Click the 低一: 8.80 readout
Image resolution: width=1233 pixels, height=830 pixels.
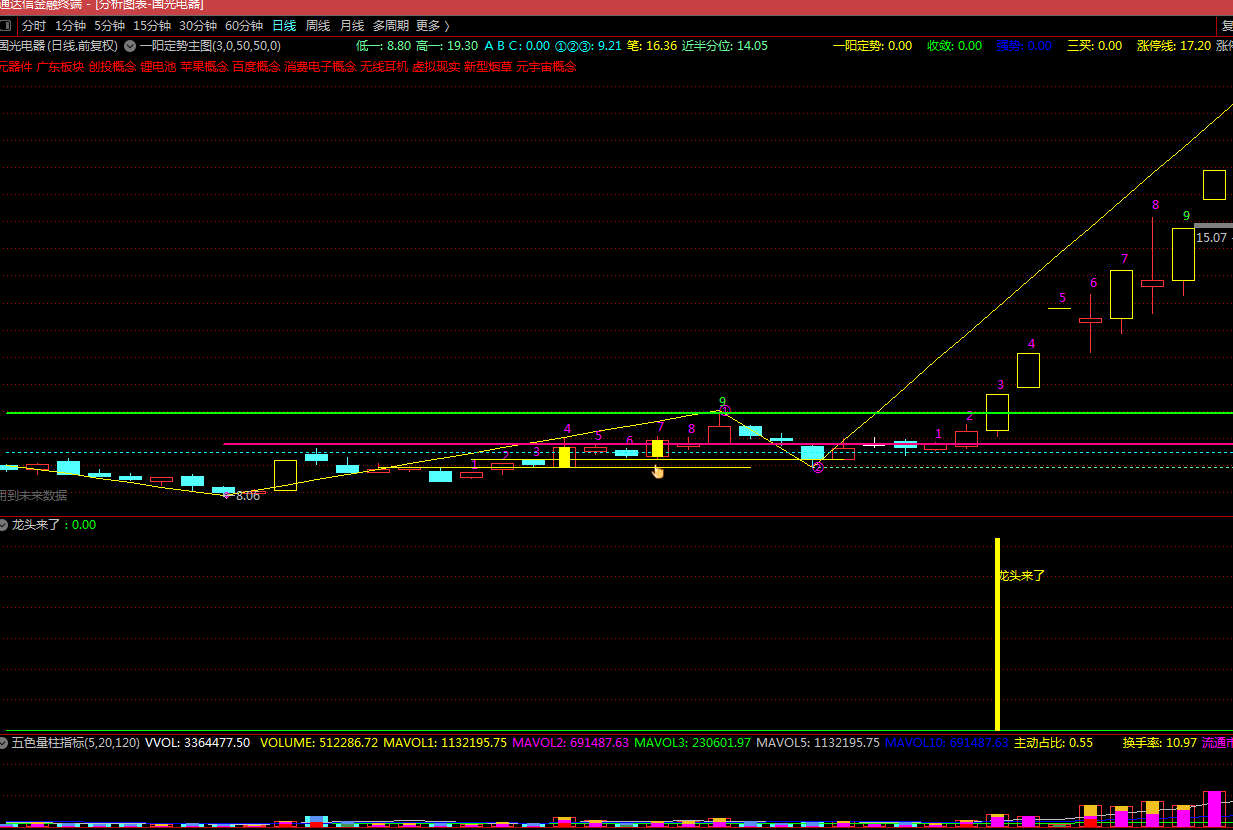point(383,46)
